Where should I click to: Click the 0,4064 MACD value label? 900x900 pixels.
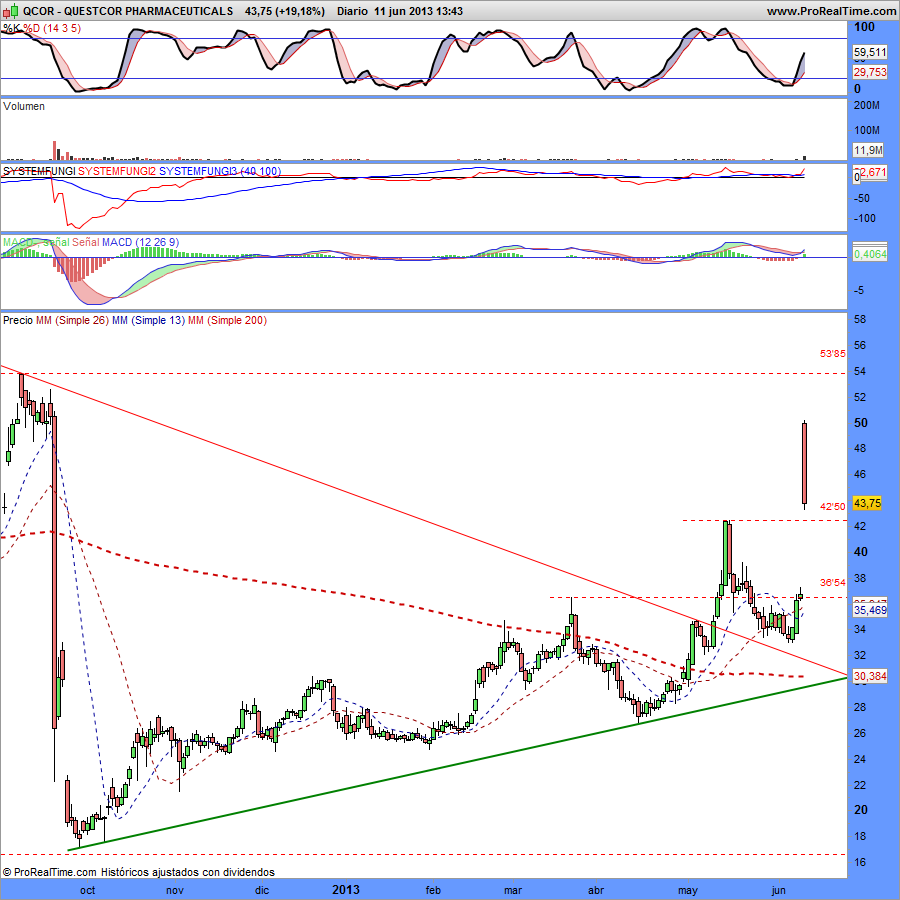pyautogui.click(x=870, y=254)
